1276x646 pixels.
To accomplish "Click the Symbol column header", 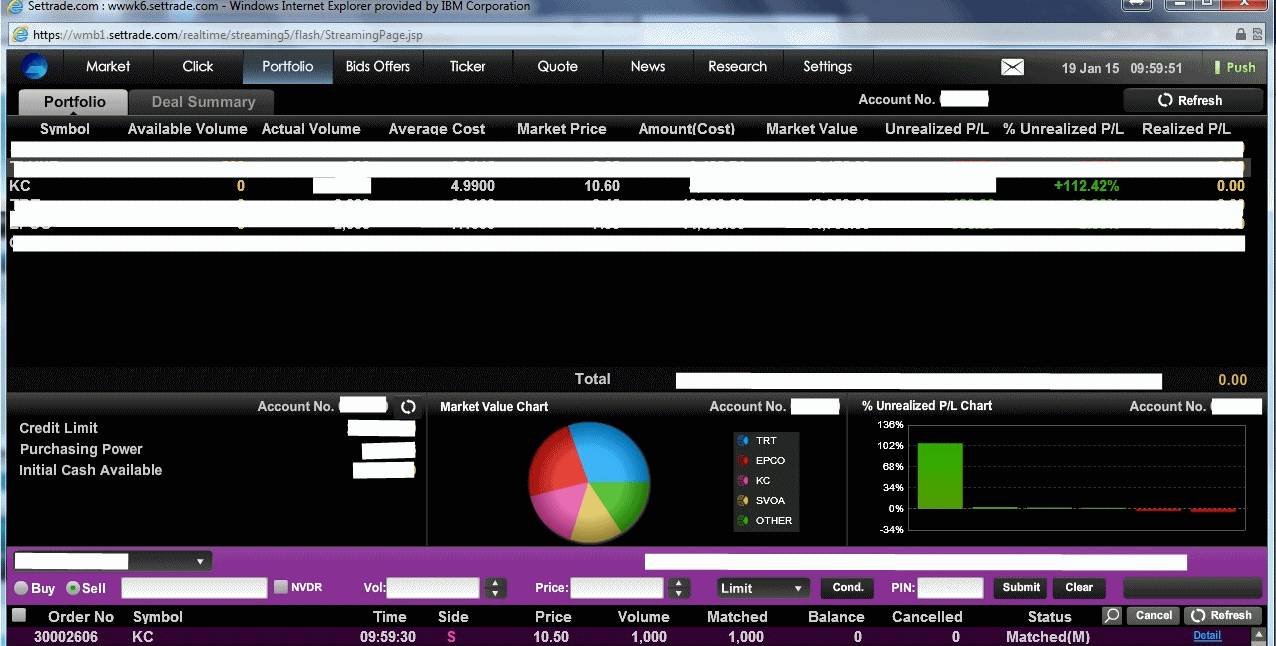I will coord(65,129).
